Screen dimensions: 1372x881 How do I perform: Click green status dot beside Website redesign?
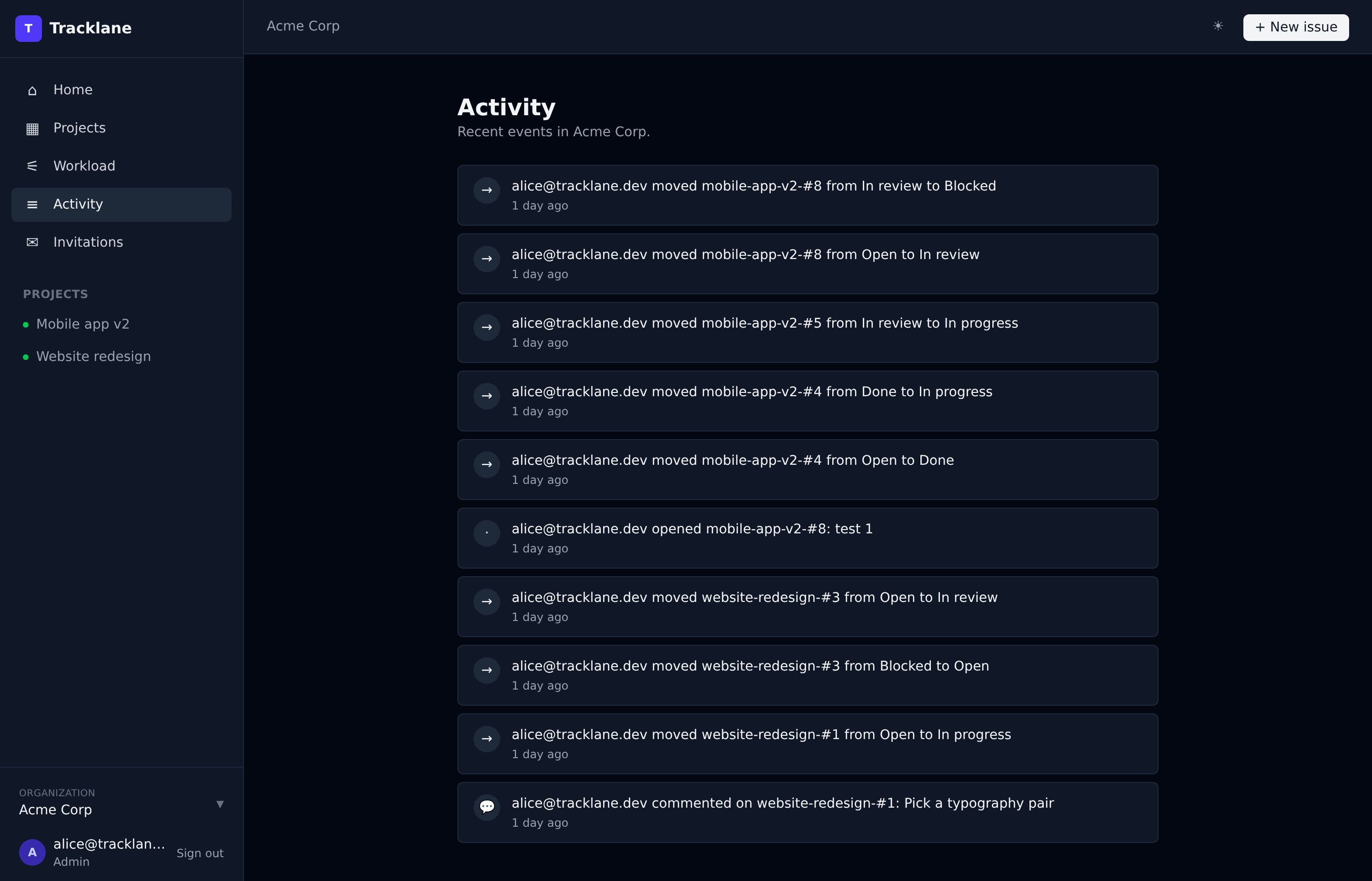click(26, 358)
